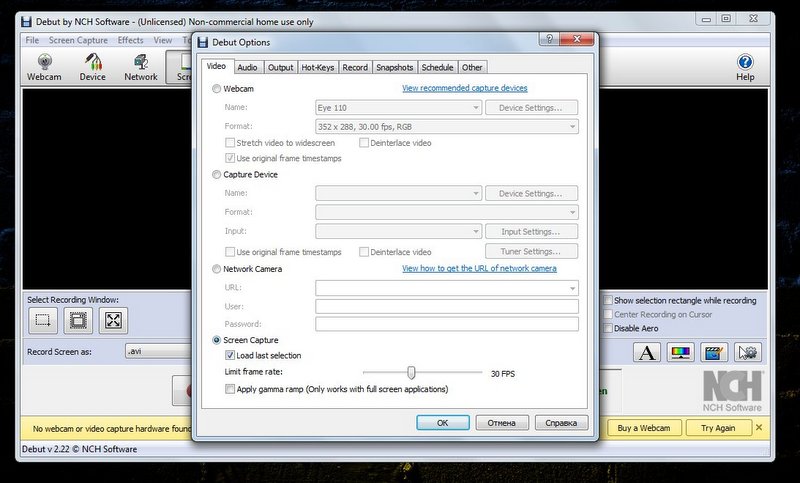Toggle Center Recording on Cursor checkbox

[608, 314]
